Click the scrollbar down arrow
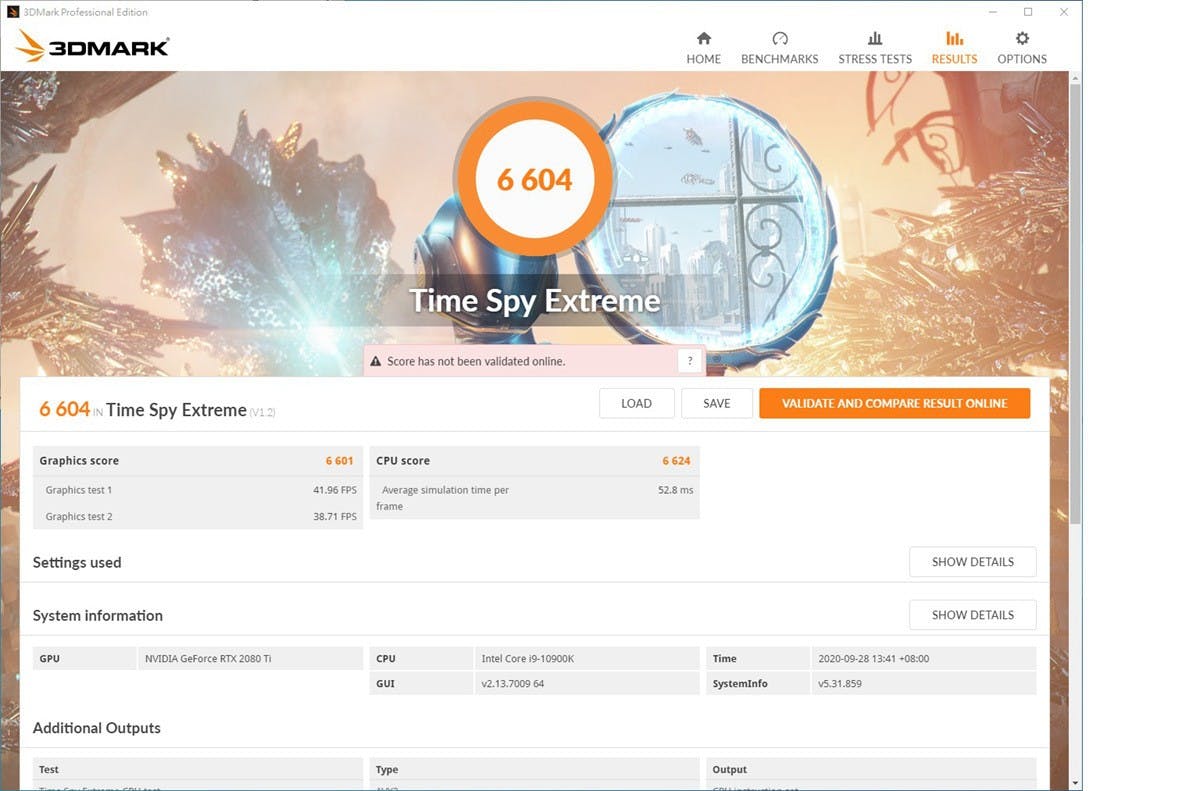 [1075, 783]
